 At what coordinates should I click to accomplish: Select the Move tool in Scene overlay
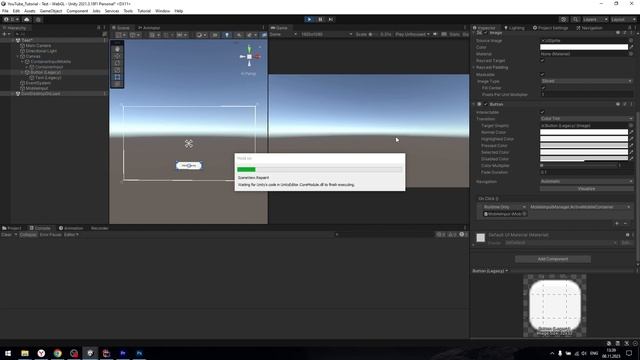click(118, 56)
